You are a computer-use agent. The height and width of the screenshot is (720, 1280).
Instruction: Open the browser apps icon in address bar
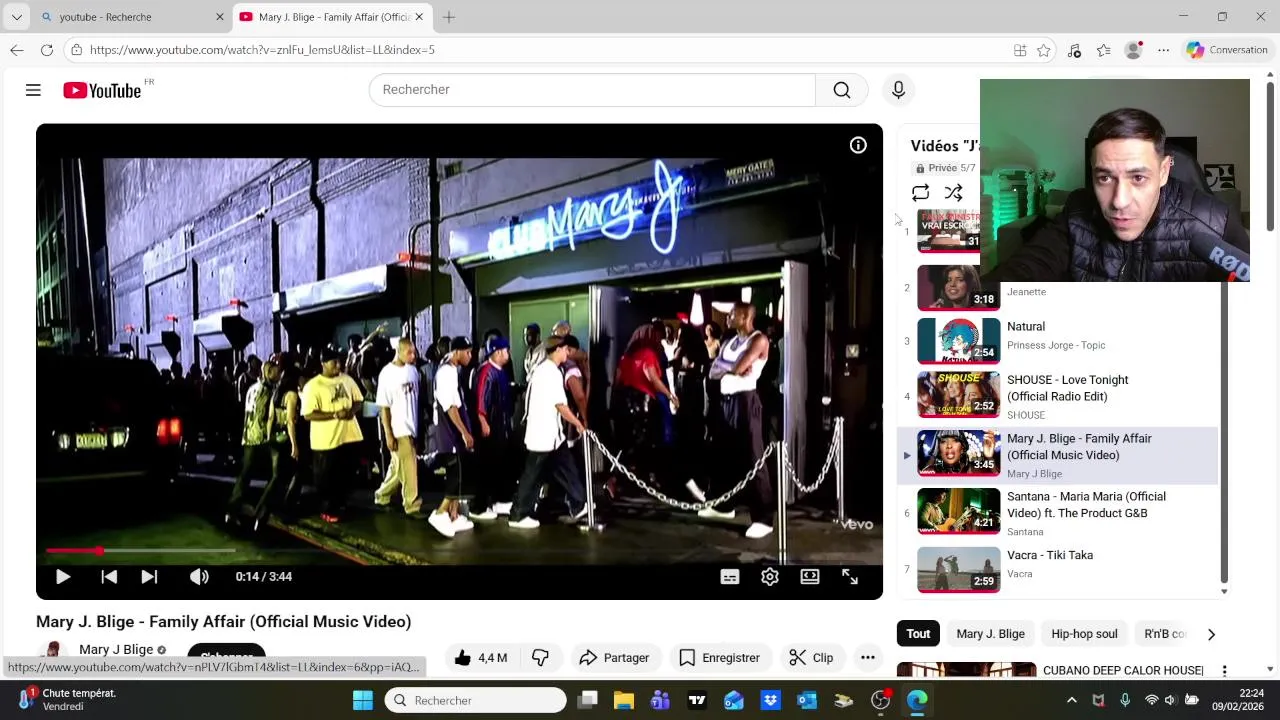click(x=1020, y=50)
